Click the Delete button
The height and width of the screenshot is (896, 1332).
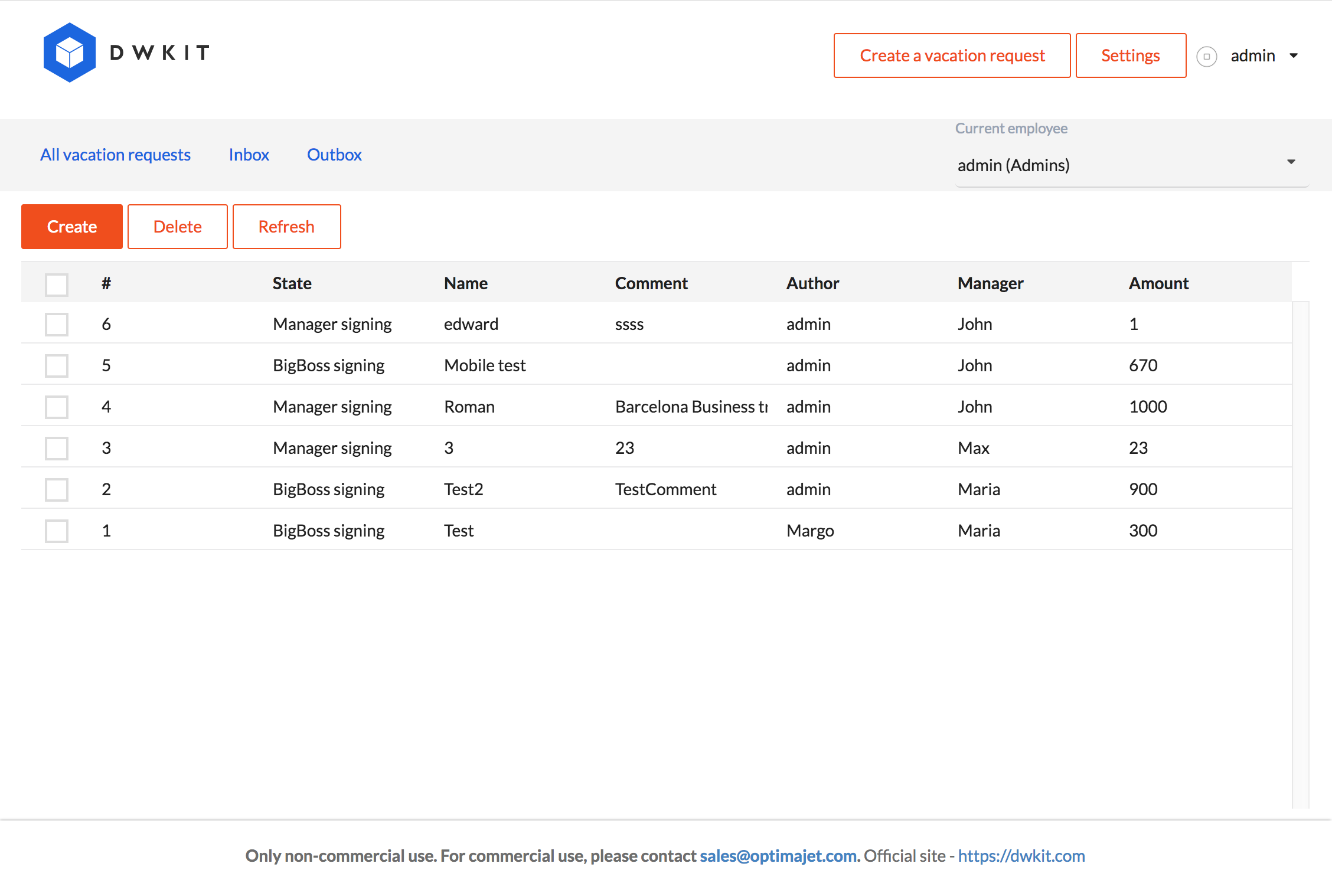177,227
